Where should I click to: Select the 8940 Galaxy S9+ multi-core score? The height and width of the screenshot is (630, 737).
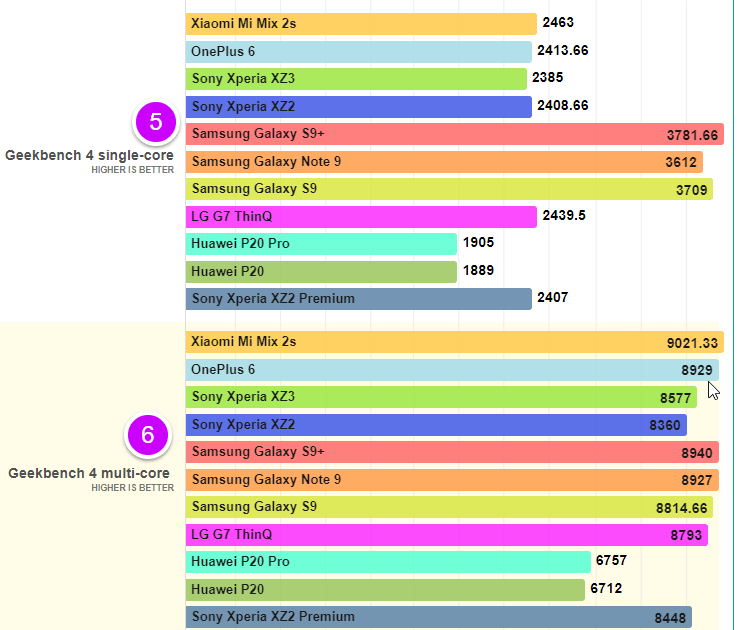pos(697,453)
